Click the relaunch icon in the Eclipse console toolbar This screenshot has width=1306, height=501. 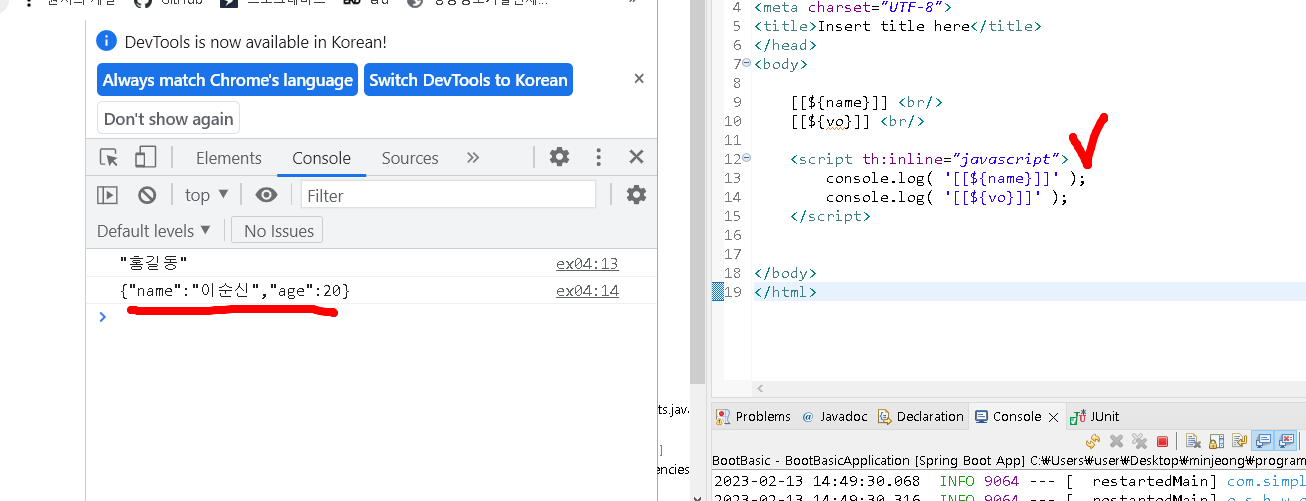pyautogui.click(x=1093, y=441)
